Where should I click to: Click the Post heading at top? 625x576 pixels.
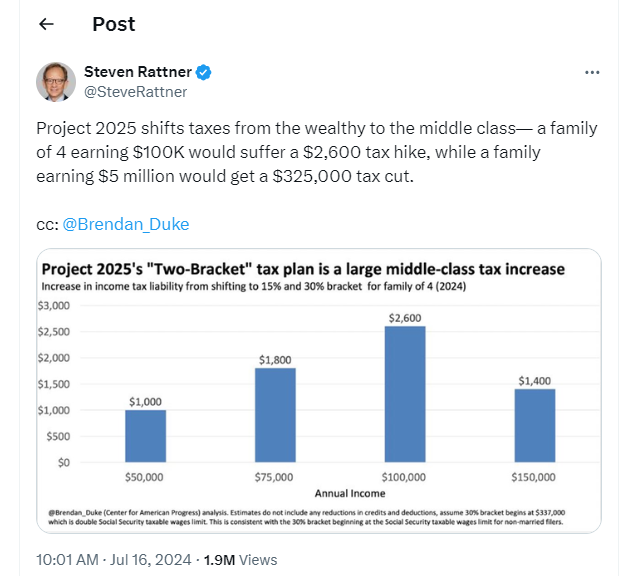(x=113, y=24)
